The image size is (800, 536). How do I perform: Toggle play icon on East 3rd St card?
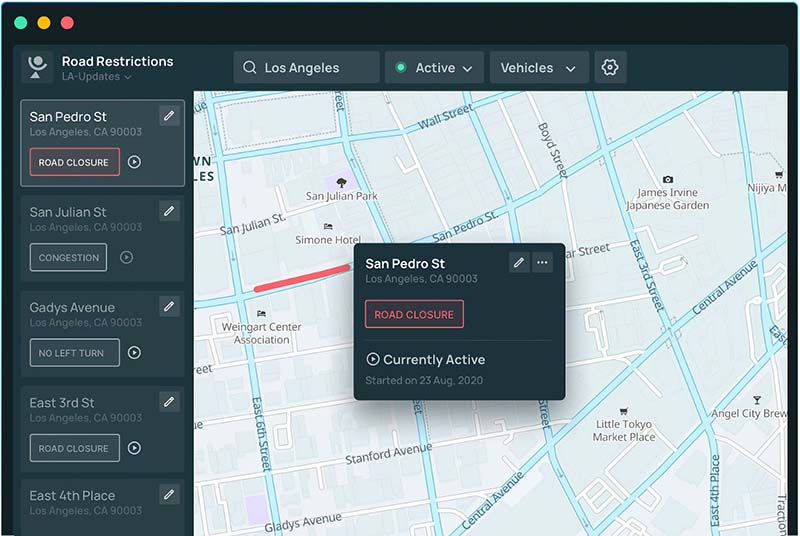(x=134, y=448)
